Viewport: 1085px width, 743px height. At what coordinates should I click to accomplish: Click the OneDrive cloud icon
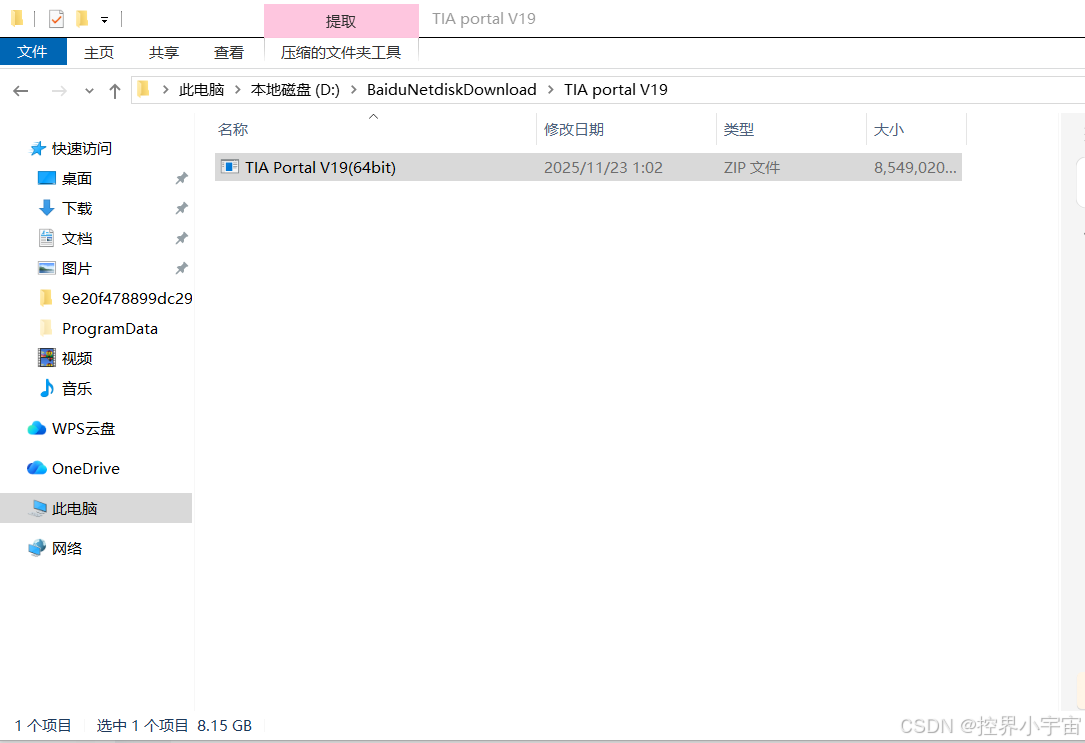pyautogui.click(x=37, y=468)
